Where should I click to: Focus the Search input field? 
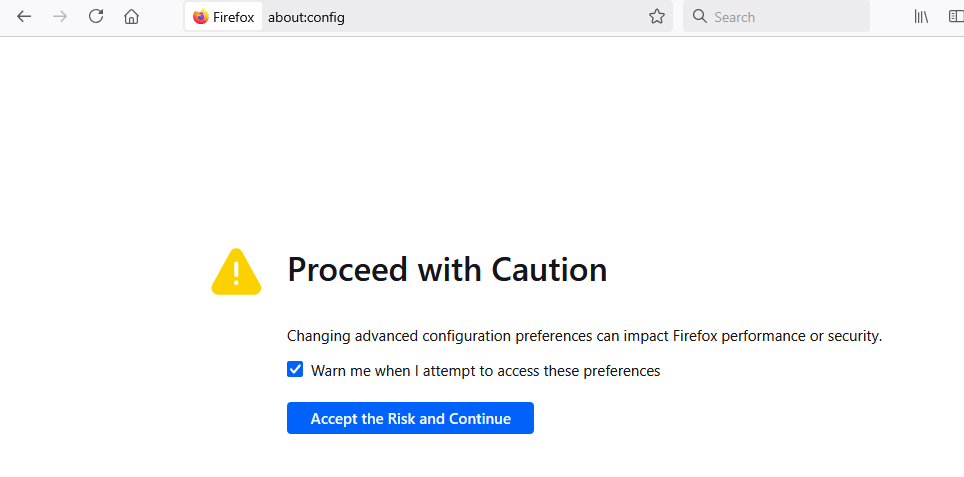[x=785, y=17]
